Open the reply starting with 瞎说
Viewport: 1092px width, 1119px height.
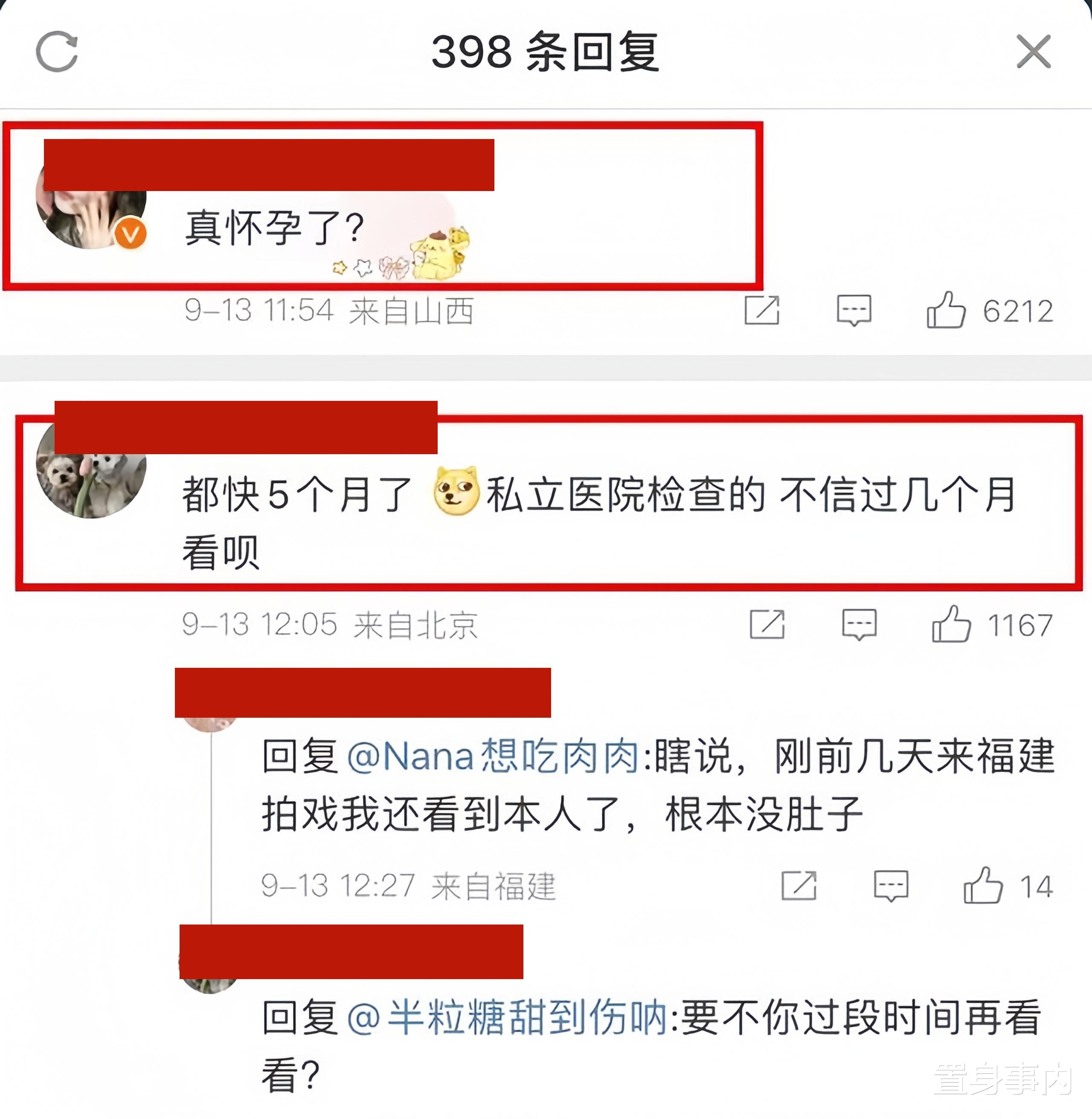(x=658, y=785)
